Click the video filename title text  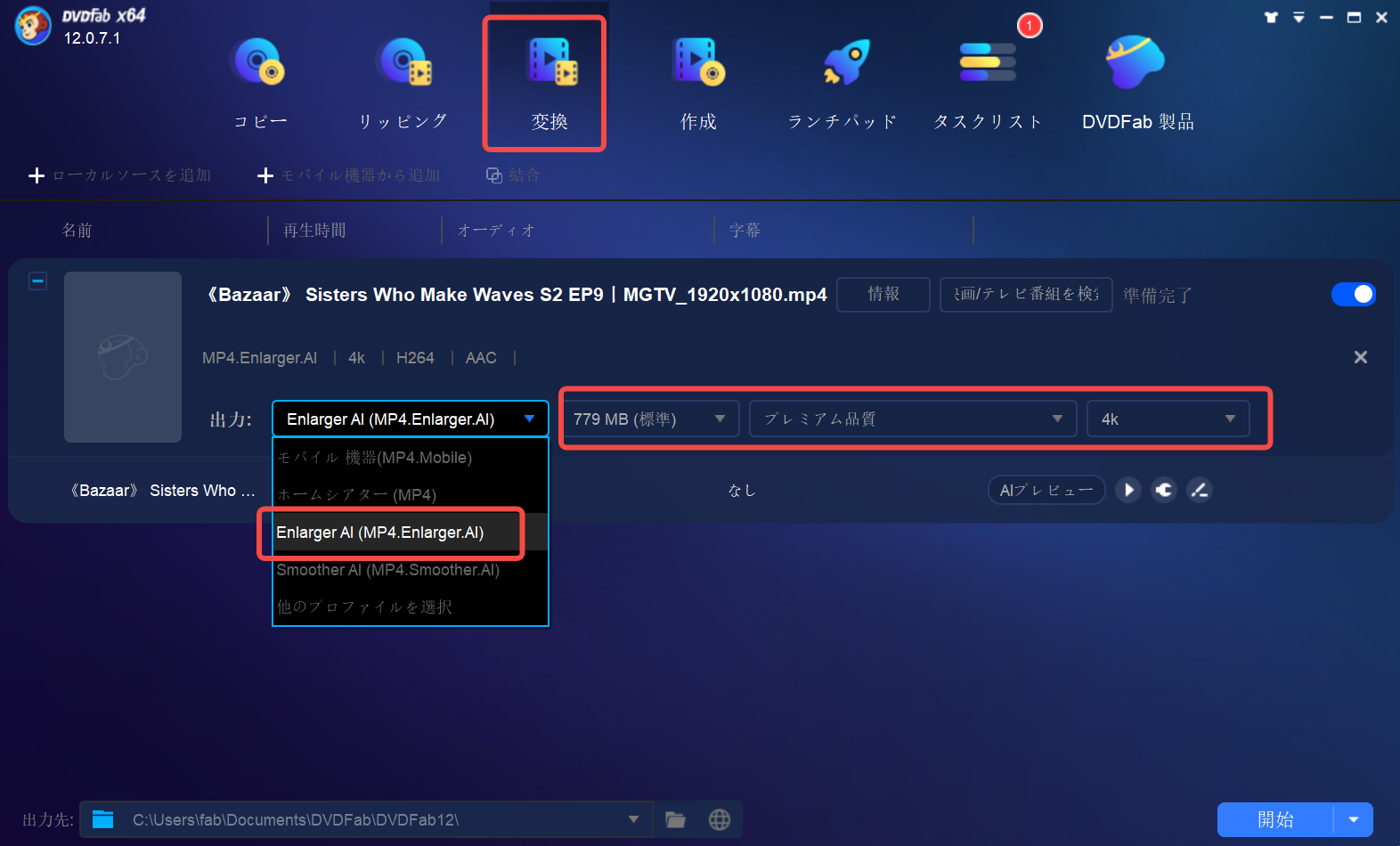(517, 295)
